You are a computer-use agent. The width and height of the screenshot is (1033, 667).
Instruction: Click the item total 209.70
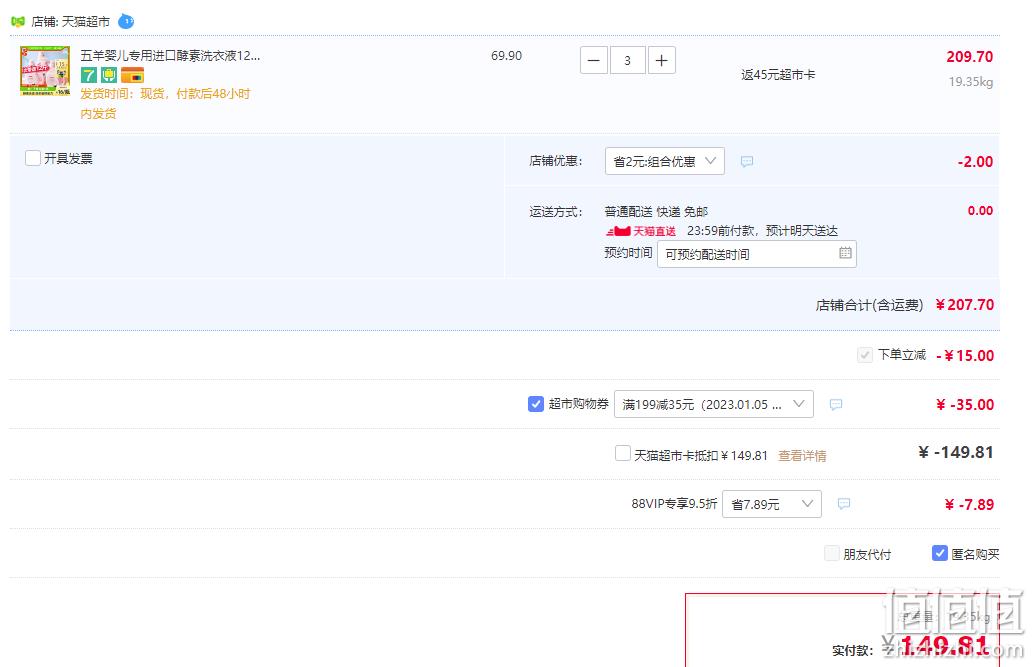point(969,57)
